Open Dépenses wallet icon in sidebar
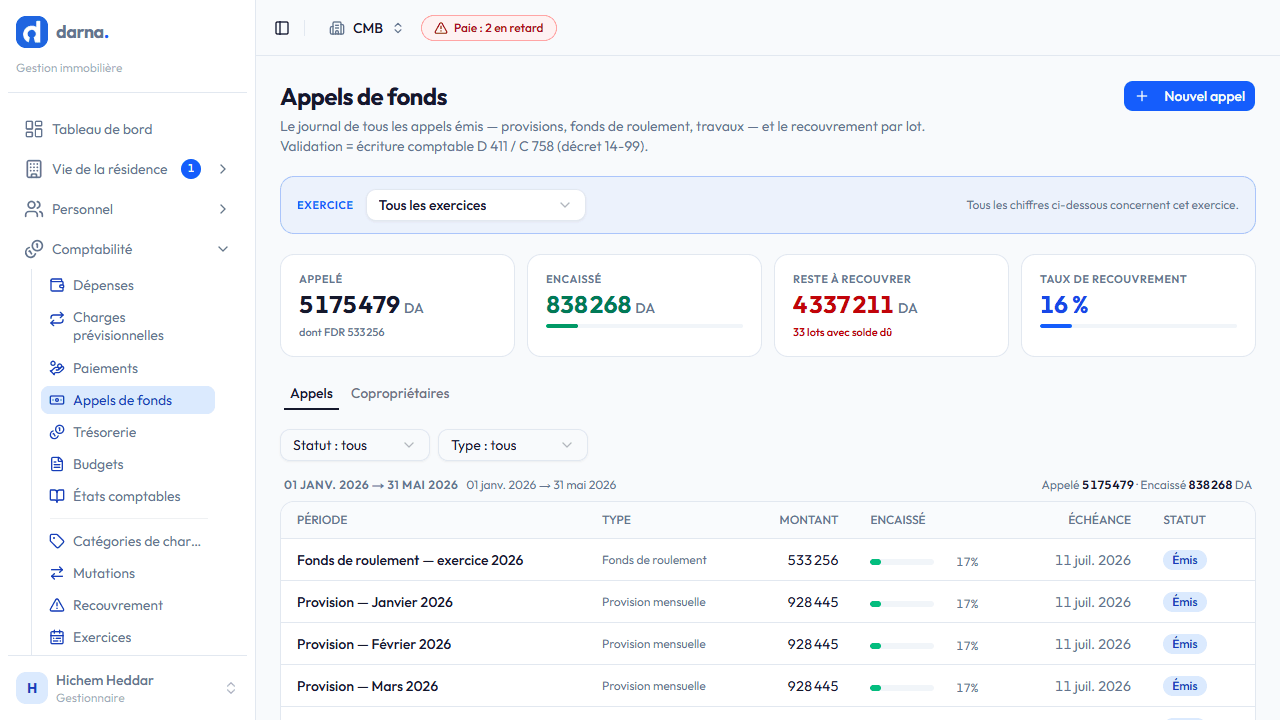Image resolution: width=1280 pixels, height=720 pixels. [x=57, y=285]
